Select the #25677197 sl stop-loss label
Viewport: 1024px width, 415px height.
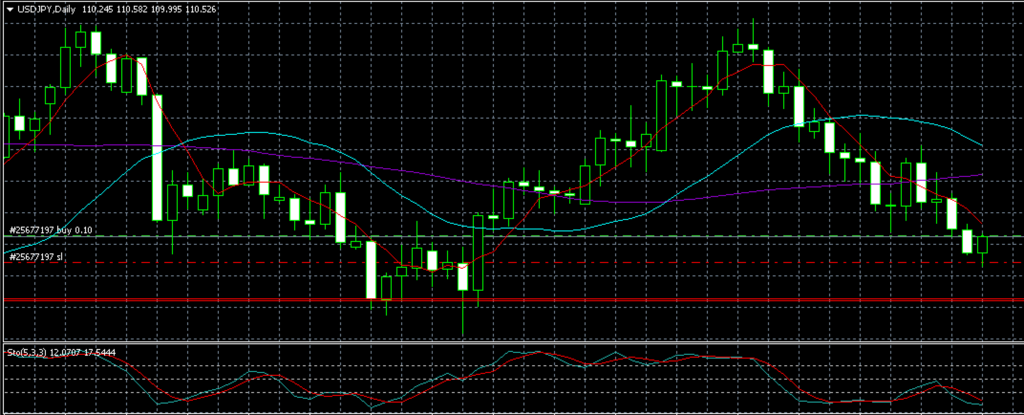click(x=37, y=257)
